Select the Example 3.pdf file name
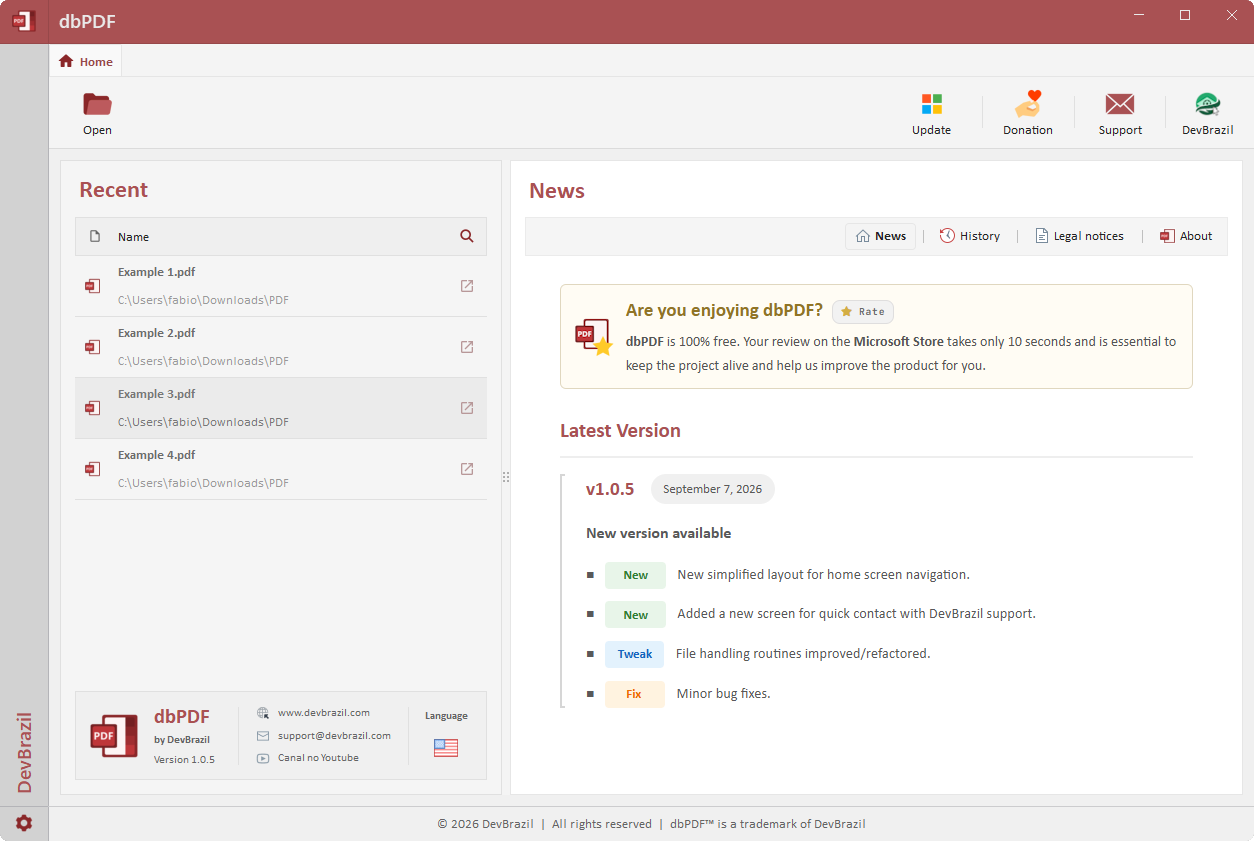The image size is (1254, 841). pyautogui.click(x=156, y=394)
